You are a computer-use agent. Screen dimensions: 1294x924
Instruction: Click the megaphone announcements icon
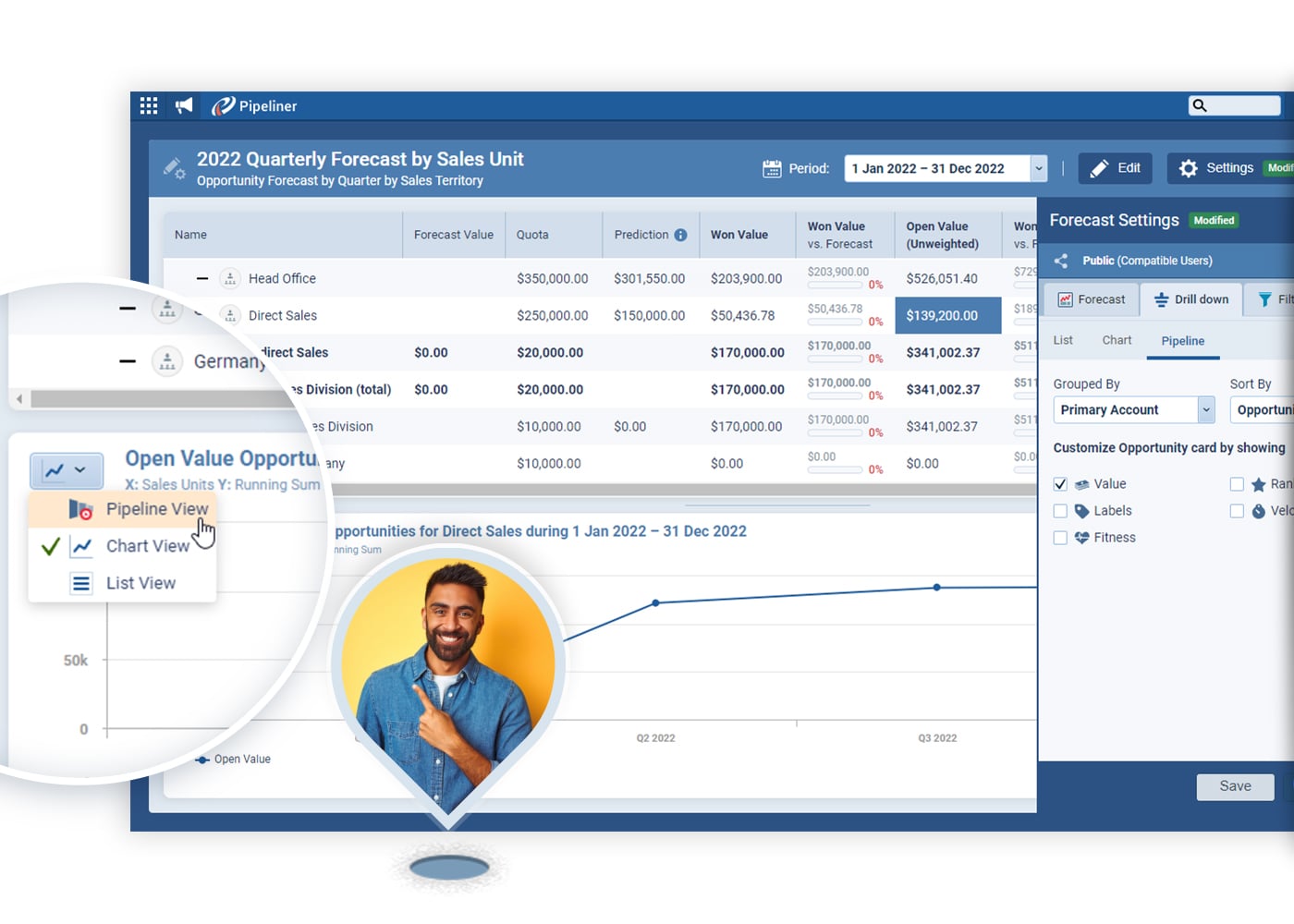(183, 105)
